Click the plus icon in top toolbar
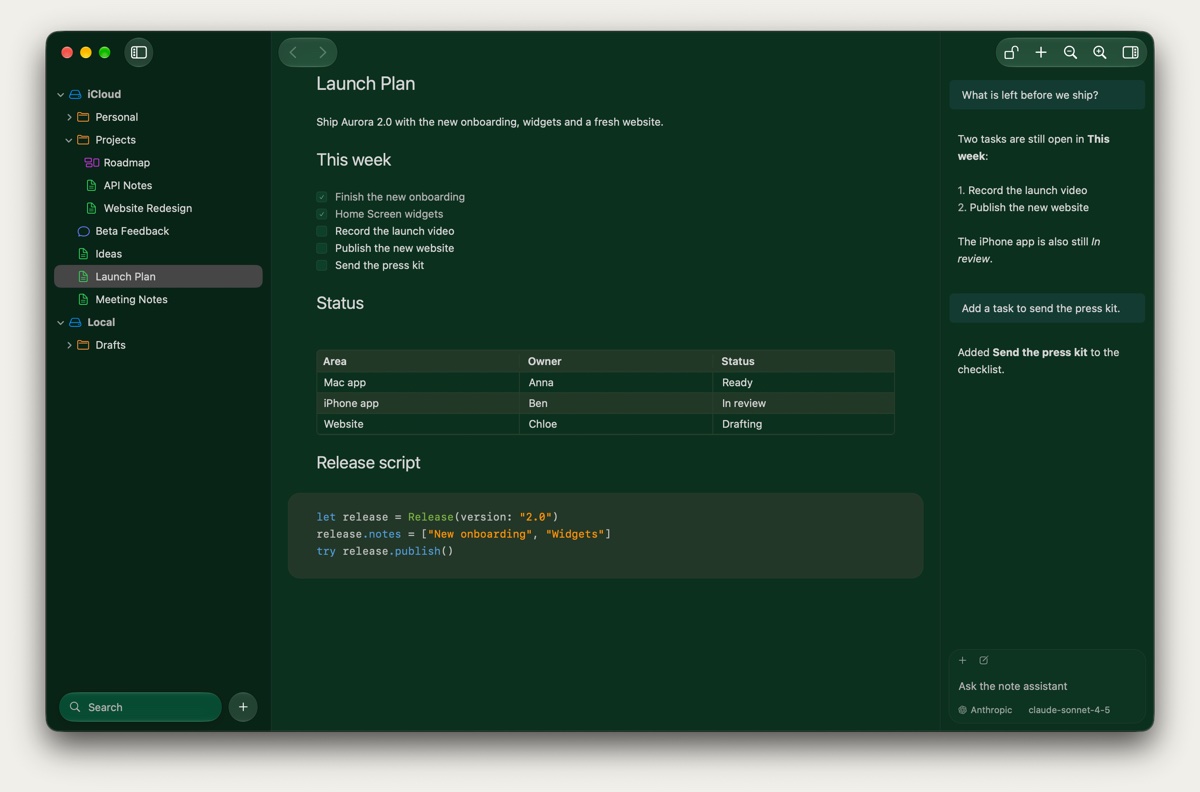The width and height of the screenshot is (1200, 792). coord(1041,52)
